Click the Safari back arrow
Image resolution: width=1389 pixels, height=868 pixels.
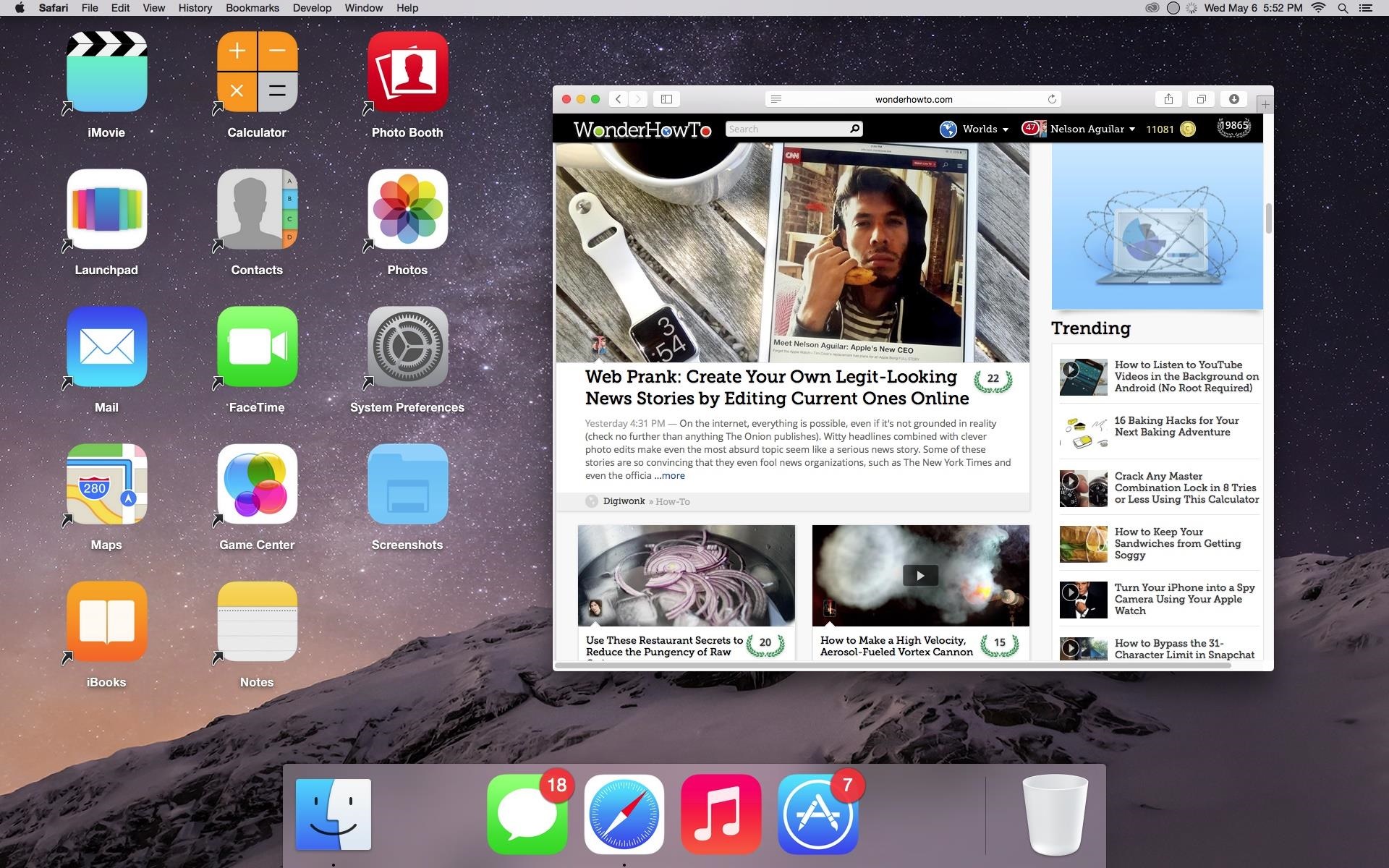click(619, 99)
